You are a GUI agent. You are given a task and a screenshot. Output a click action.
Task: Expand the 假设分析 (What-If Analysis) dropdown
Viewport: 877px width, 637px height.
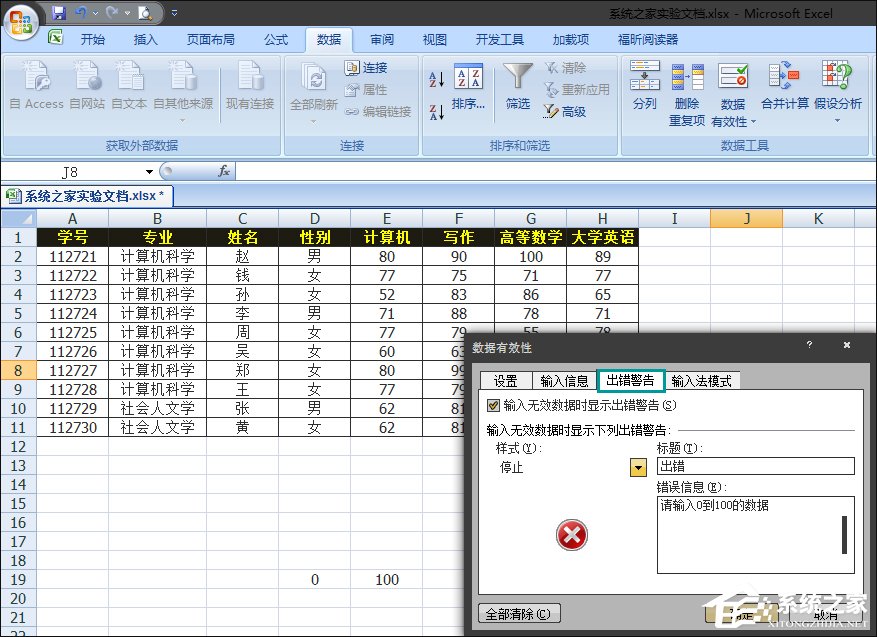837,119
